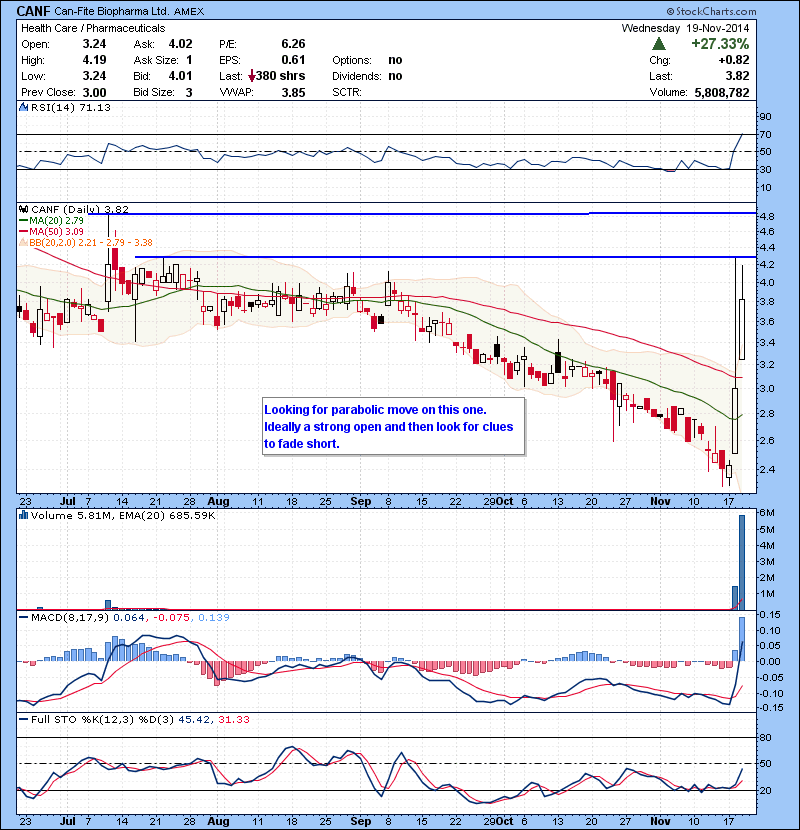Click the SCTR label
Image resolution: width=800 pixels, height=830 pixels.
click(347, 92)
